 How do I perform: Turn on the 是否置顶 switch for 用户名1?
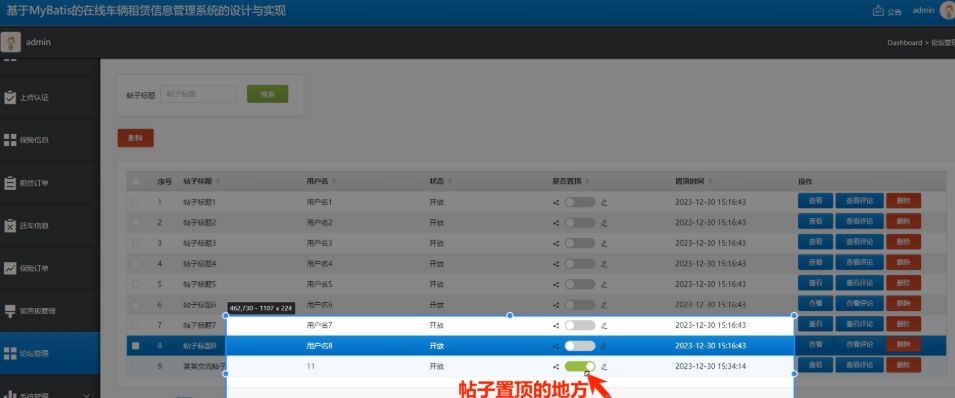pyautogui.click(x=580, y=202)
